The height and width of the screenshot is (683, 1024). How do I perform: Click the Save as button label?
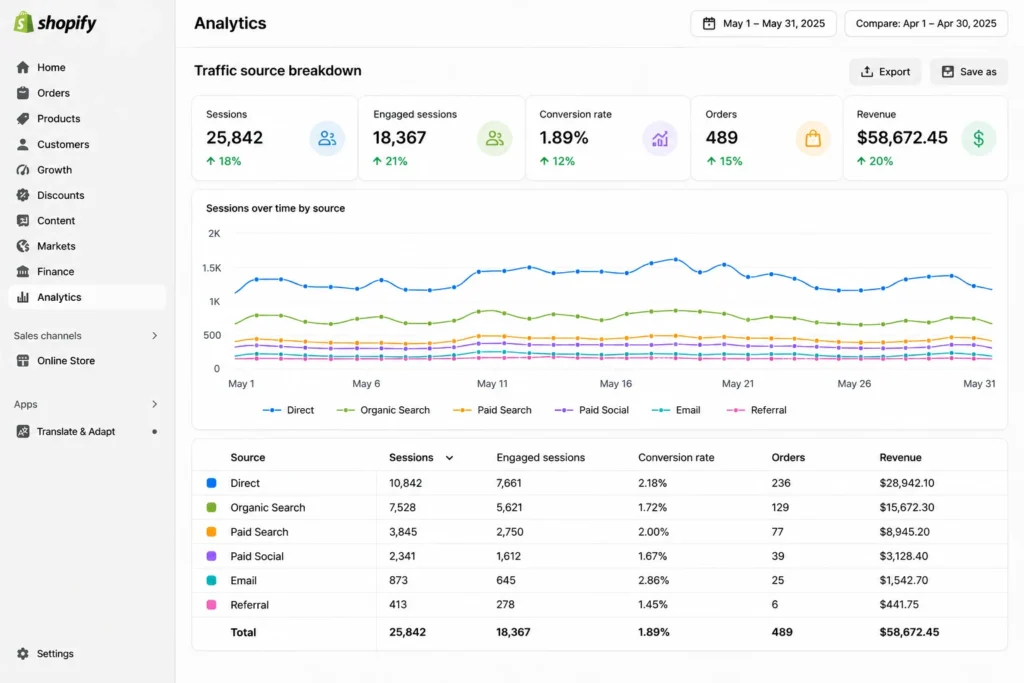(x=978, y=72)
